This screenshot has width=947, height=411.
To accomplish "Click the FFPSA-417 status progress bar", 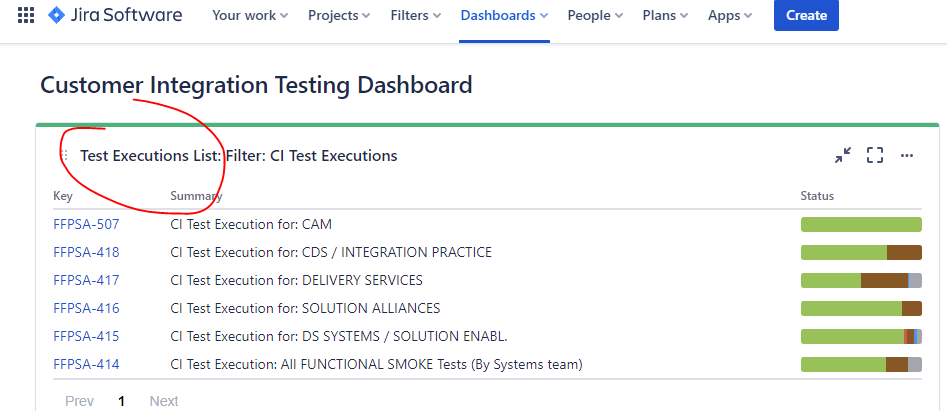I will click(861, 280).
